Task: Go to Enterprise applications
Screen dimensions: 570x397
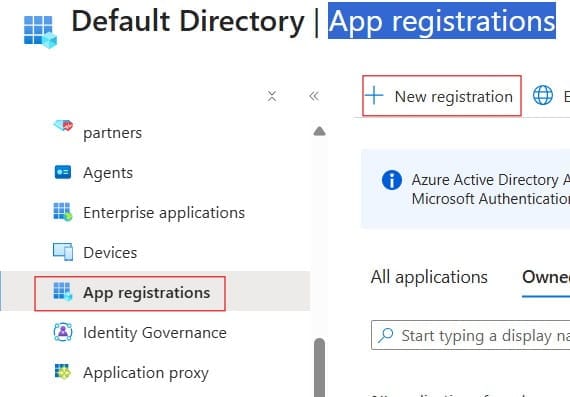Action: (x=164, y=213)
